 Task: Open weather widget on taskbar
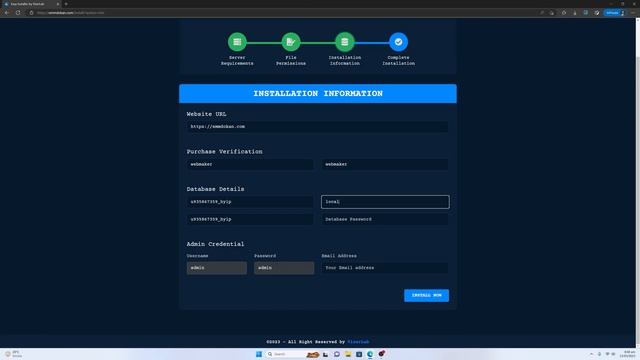pyautogui.click(x=13, y=354)
